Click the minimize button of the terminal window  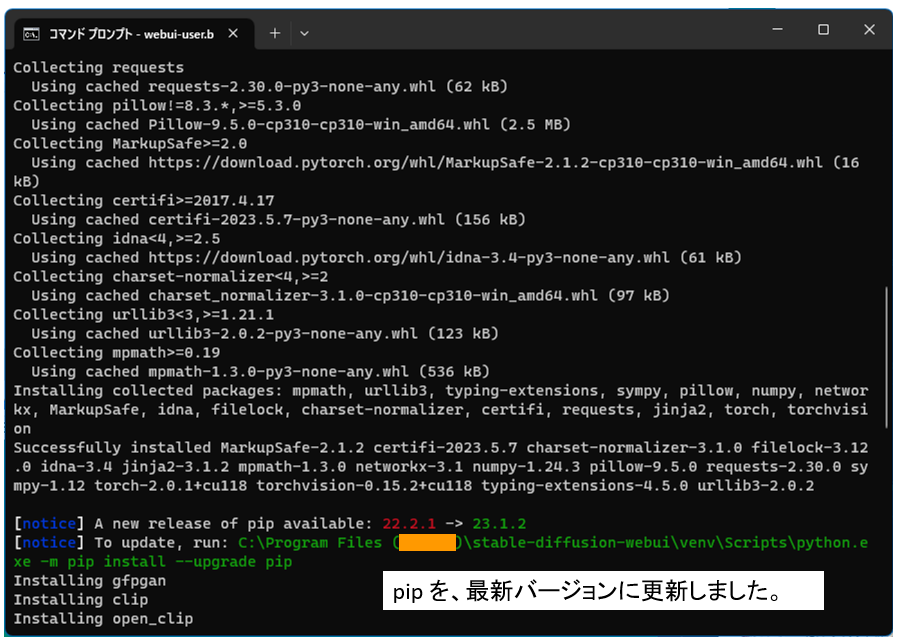pyautogui.click(x=778, y=32)
